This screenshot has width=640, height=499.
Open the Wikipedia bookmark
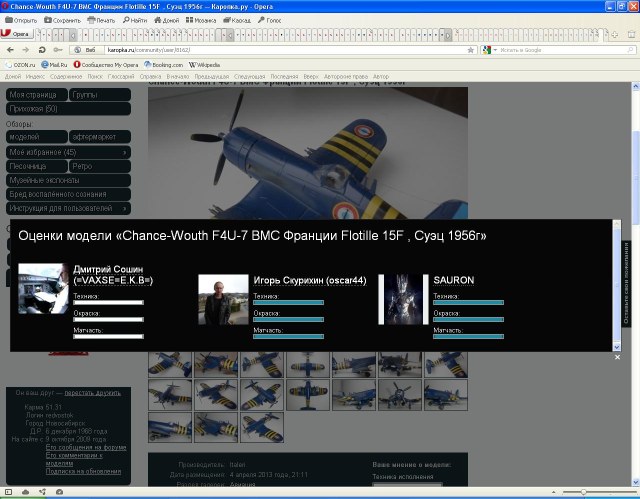pyautogui.click(x=202, y=64)
